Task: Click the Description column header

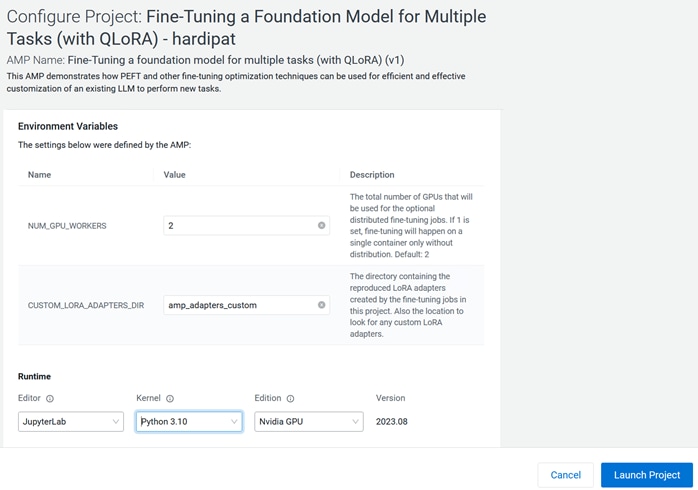Action: 372,175
